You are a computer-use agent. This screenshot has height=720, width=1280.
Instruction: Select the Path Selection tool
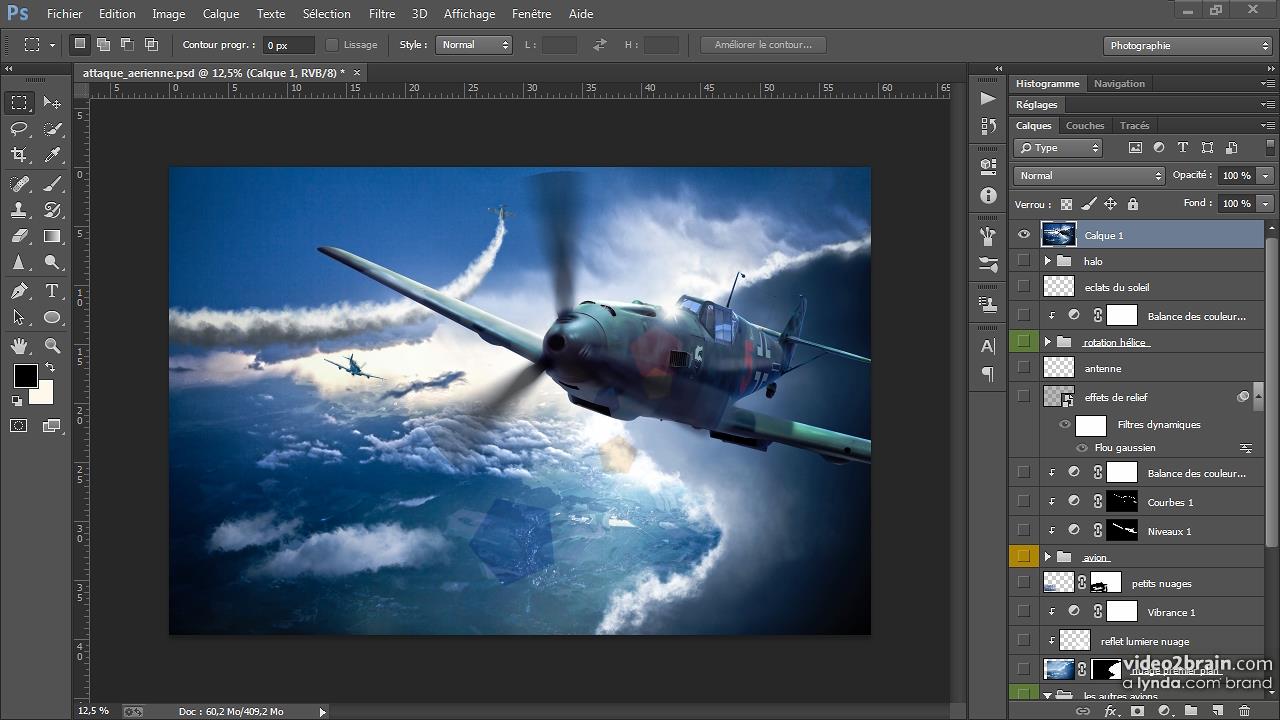click(19, 318)
